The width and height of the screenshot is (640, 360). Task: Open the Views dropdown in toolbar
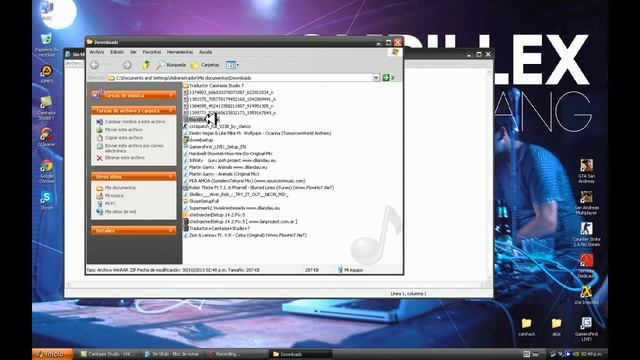233,65
